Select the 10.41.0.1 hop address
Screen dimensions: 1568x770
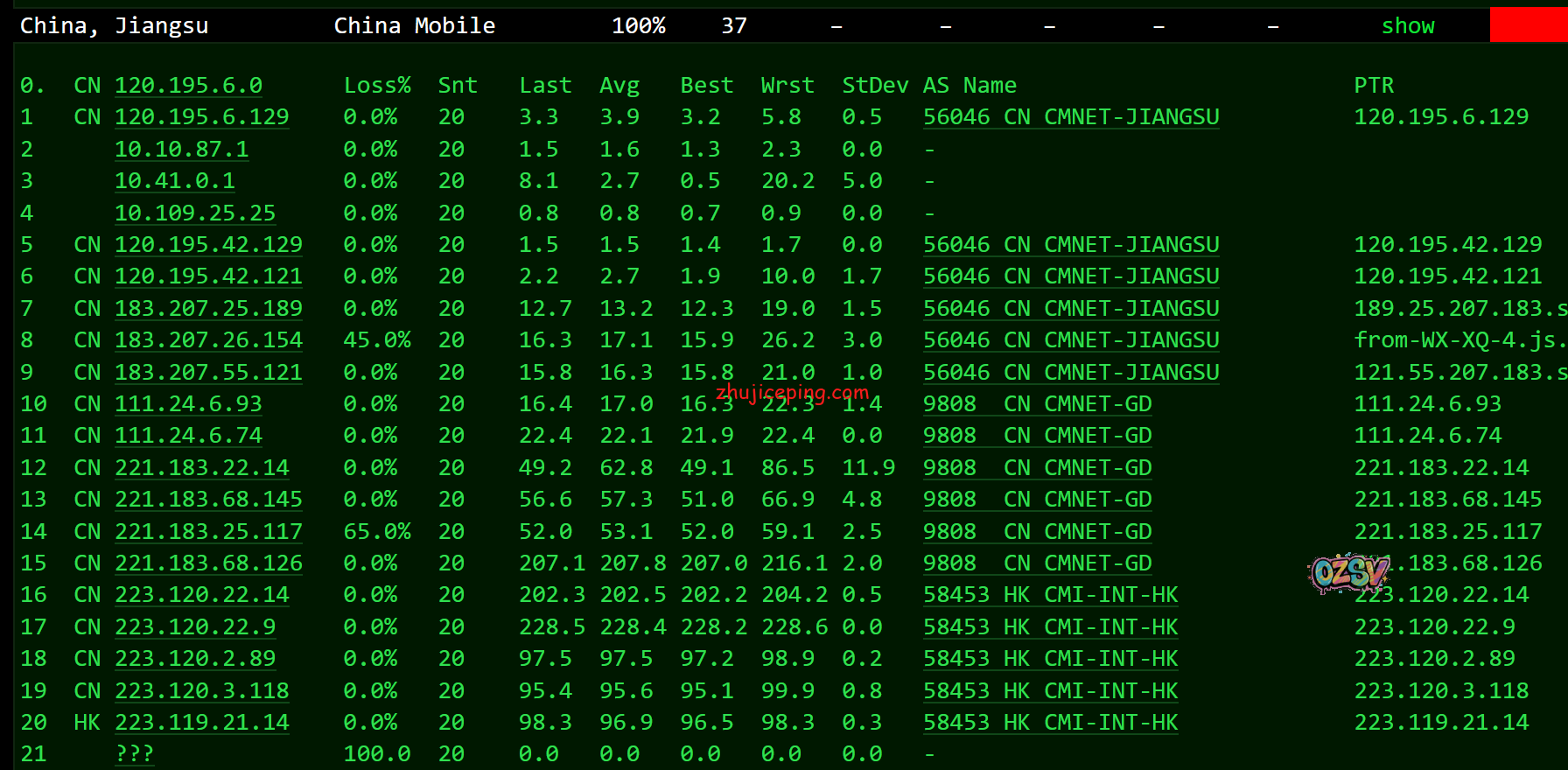[174, 181]
